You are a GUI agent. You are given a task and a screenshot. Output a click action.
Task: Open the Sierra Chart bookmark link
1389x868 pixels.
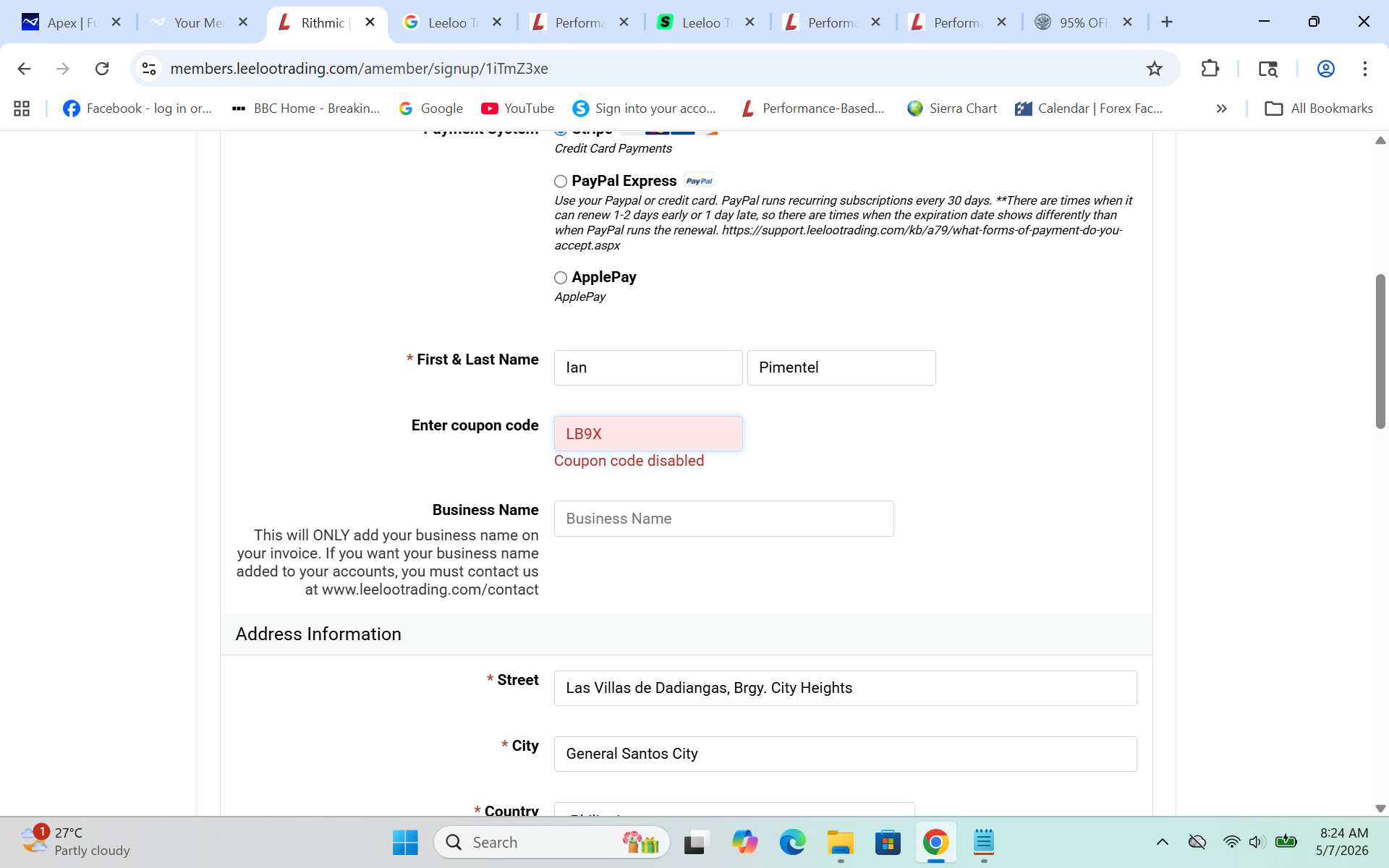[952, 109]
